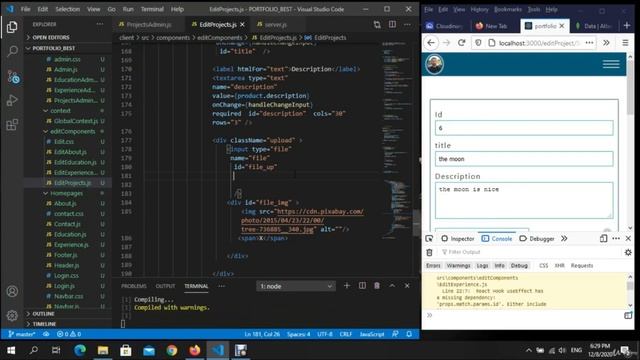
Task: Click the CRLF line ending indicator
Action: coord(345,334)
